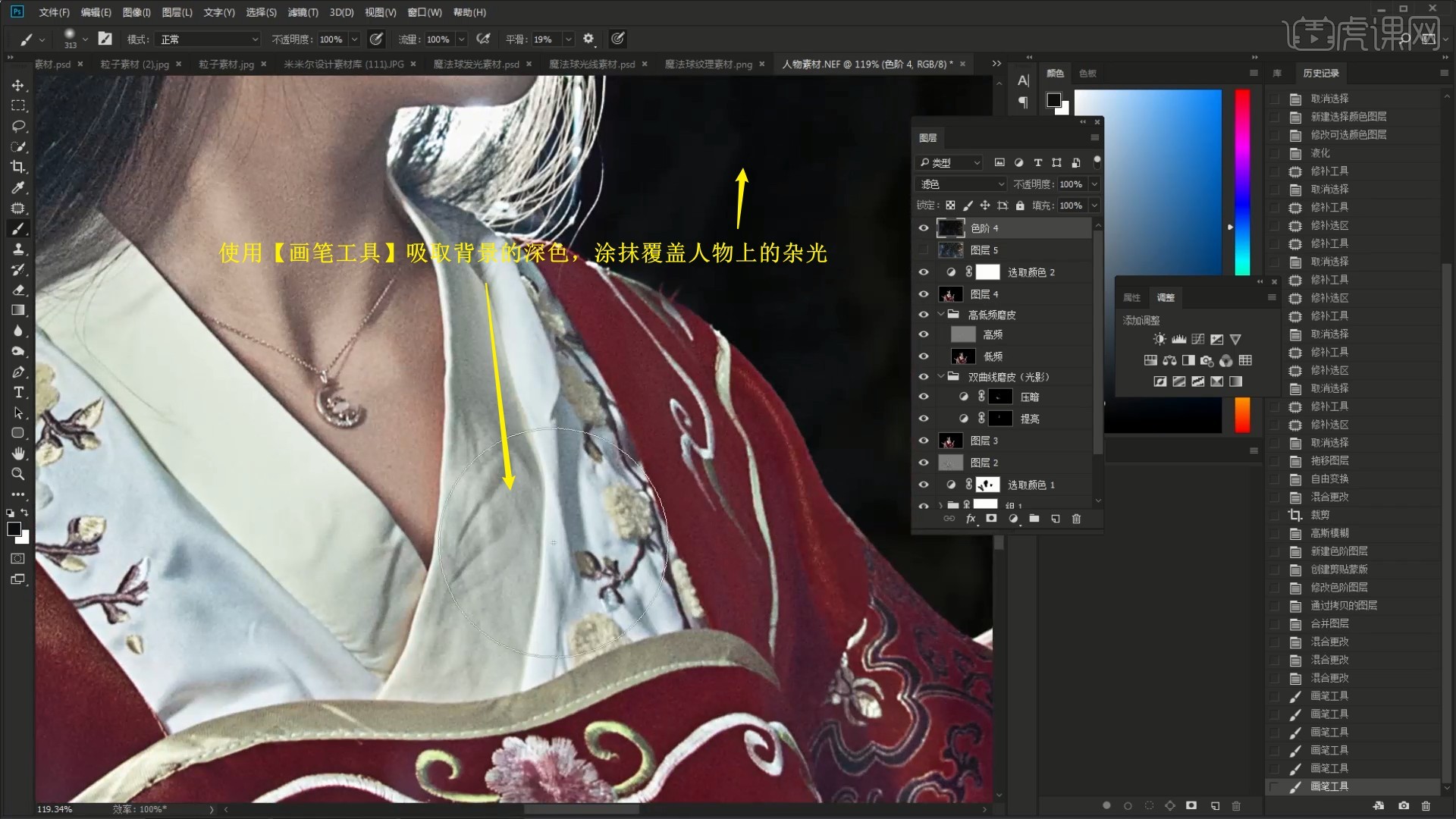
Task: Select the Clone Stamp tool
Action: tap(18, 249)
